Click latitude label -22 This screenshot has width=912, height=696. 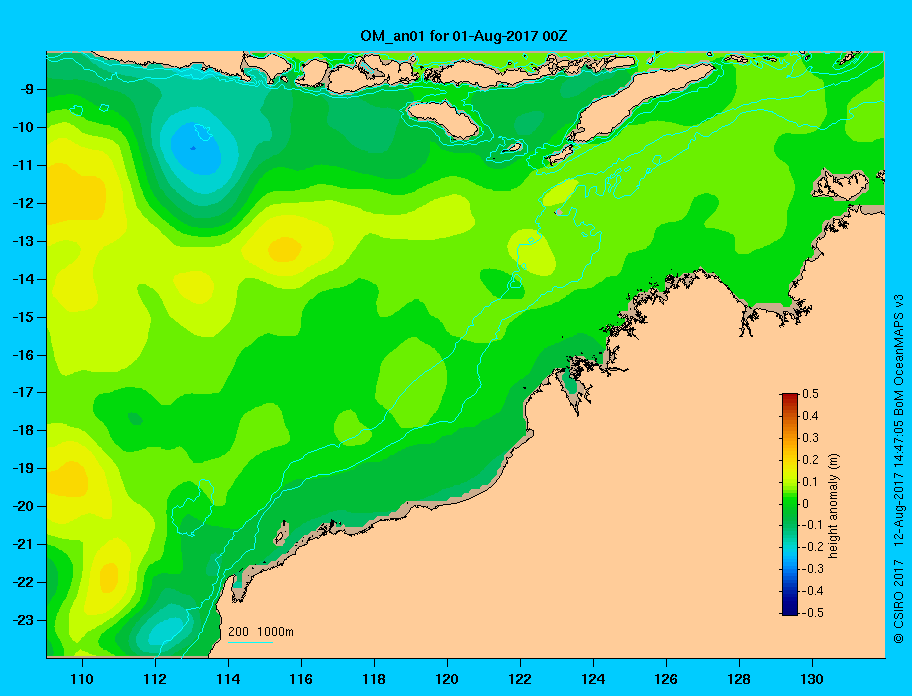coord(24,583)
